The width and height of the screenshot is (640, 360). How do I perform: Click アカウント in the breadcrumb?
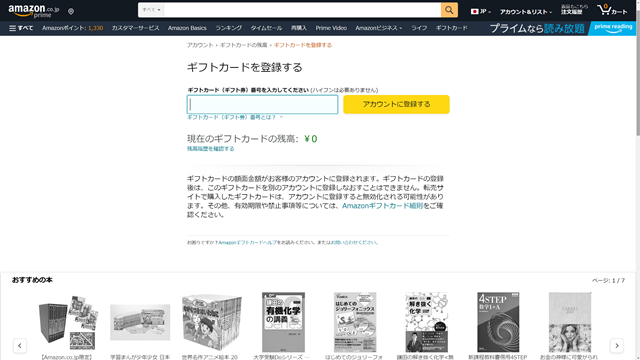coord(200,45)
